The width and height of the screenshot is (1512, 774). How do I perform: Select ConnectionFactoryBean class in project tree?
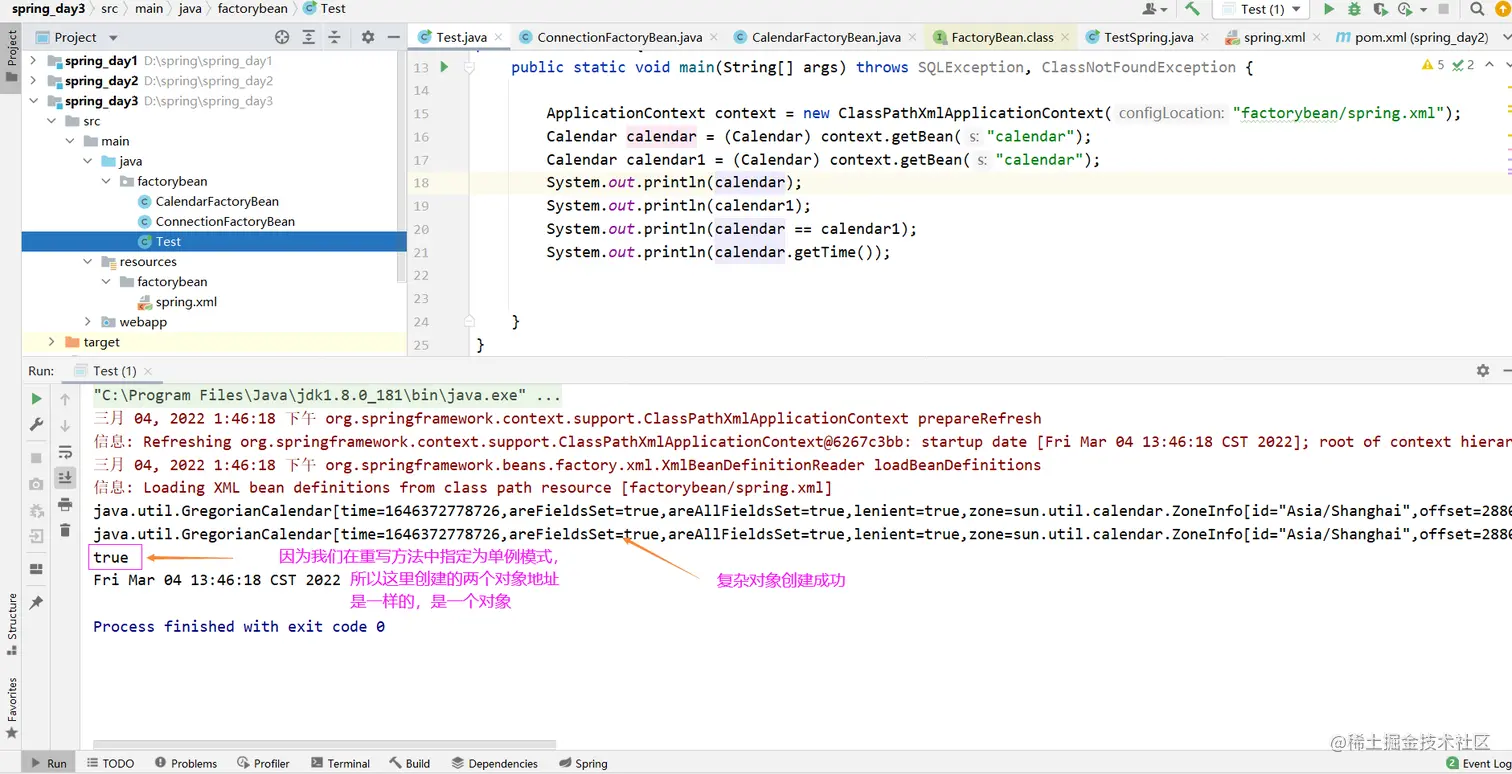[x=217, y=221]
